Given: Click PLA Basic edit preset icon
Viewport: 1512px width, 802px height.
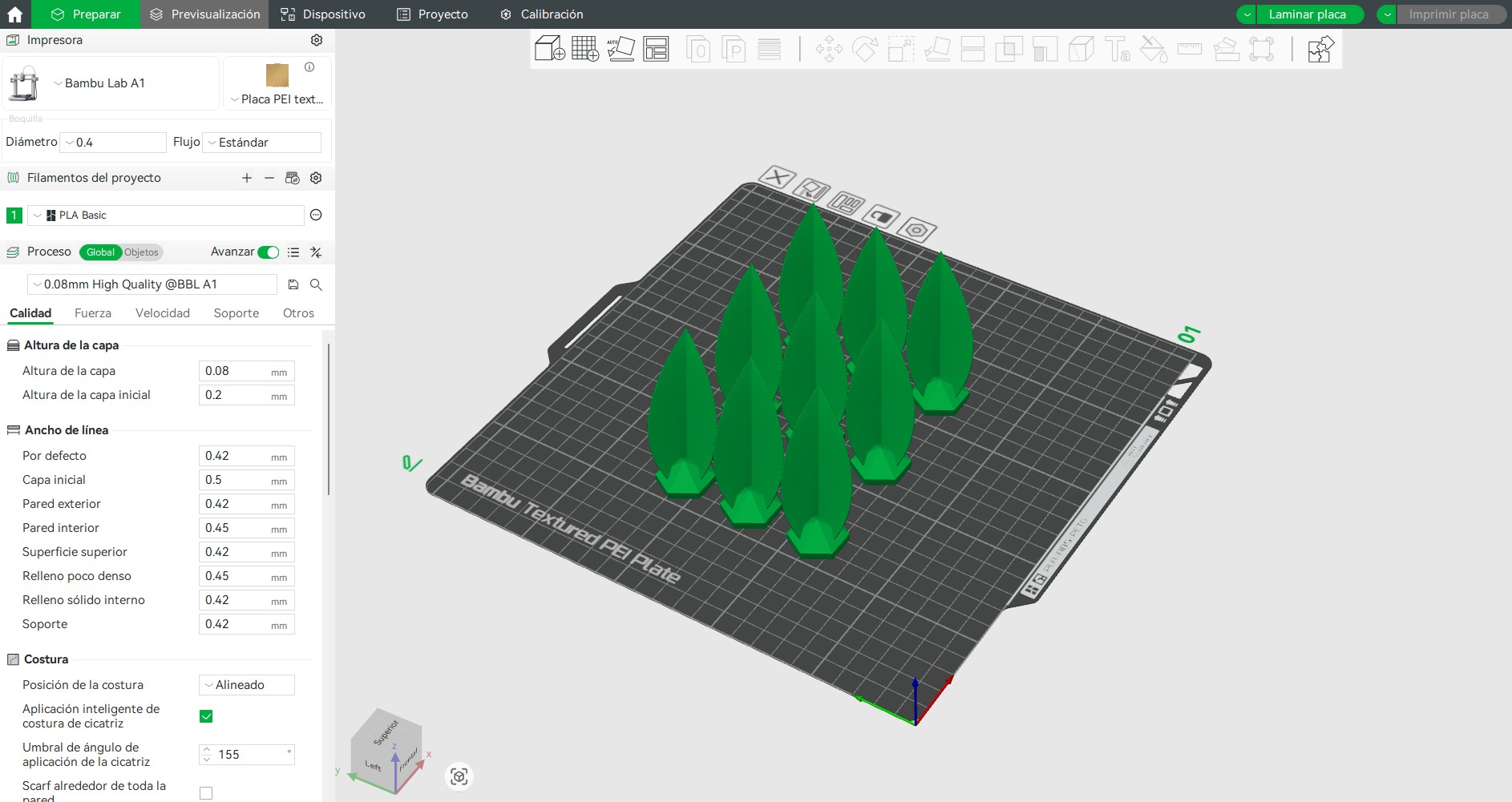Looking at the screenshot, I should 316,215.
